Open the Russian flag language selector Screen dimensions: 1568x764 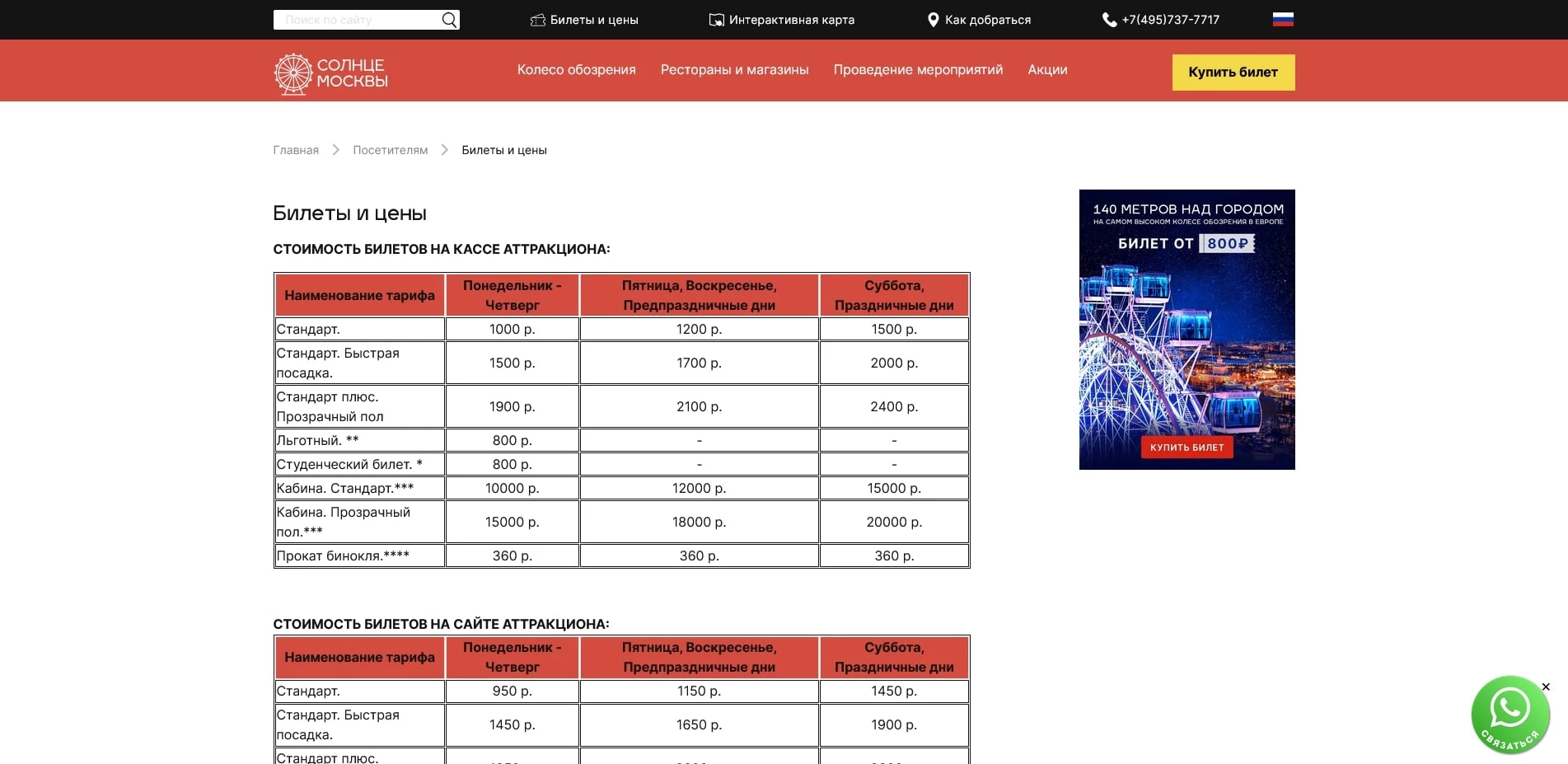(1283, 20)
